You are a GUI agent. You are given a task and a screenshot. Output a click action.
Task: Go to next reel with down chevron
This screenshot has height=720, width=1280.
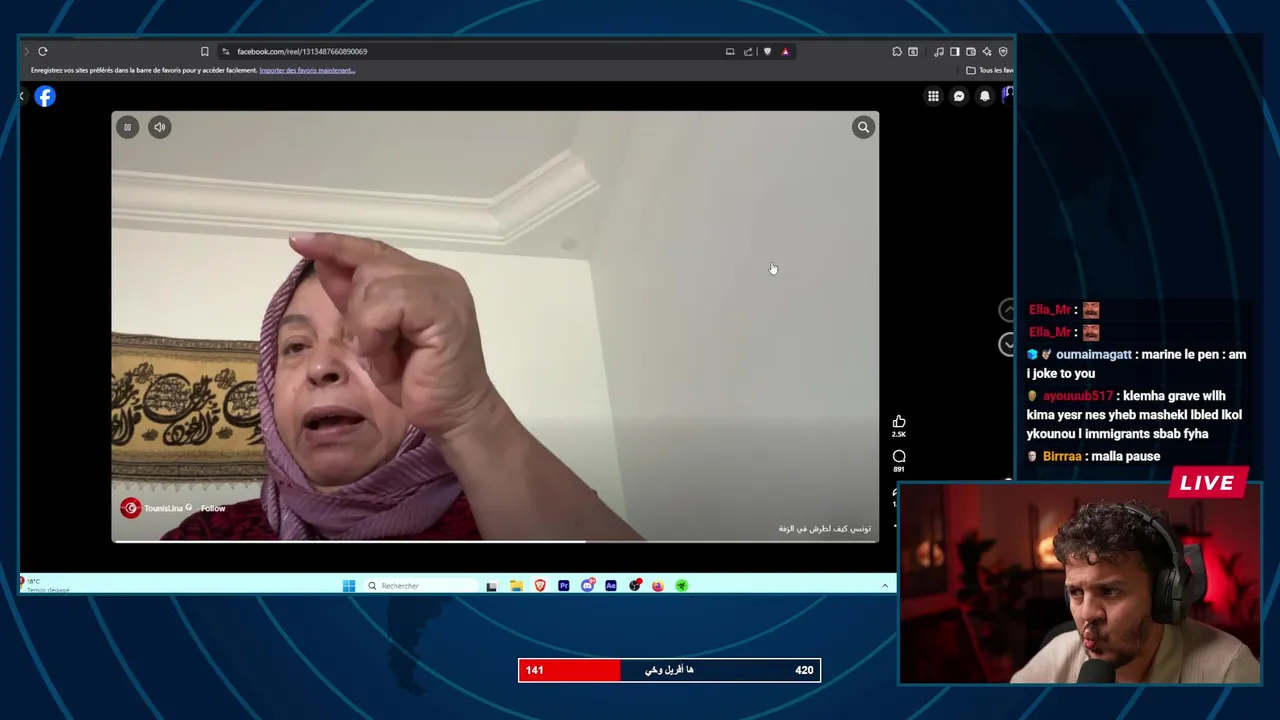pyautogui.click(x=1007, y=344)
